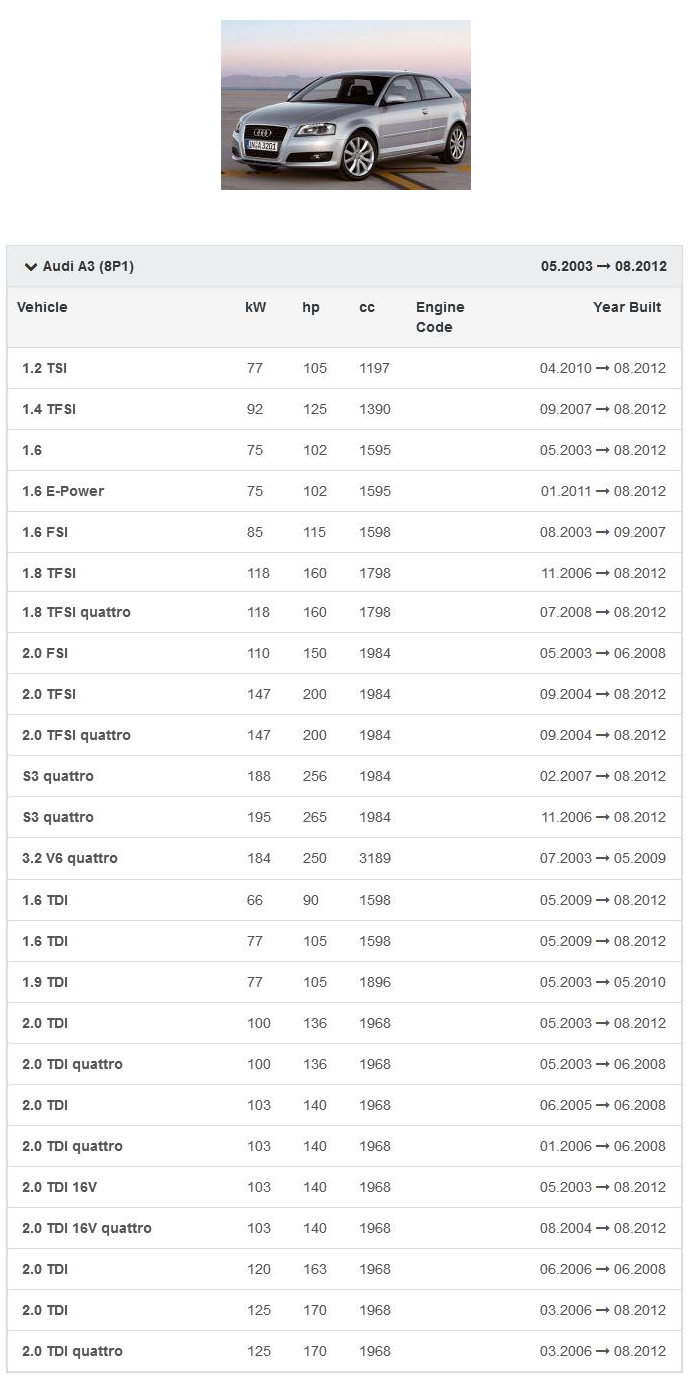Open the 1.6 E-Power vehicle link

[x=63, y=491]
